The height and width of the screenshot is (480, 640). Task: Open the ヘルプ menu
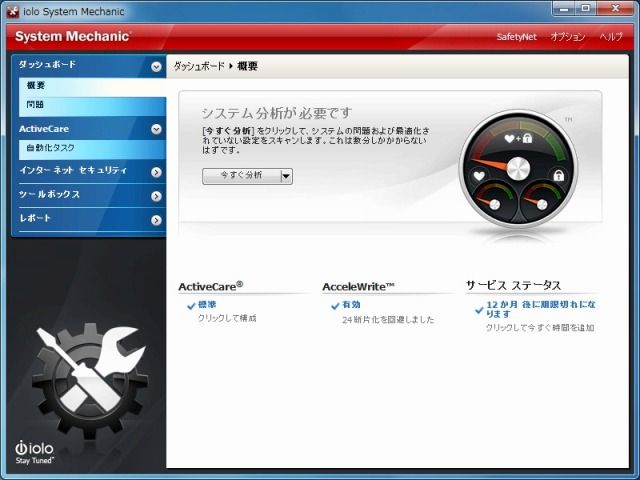coord(611,37)
